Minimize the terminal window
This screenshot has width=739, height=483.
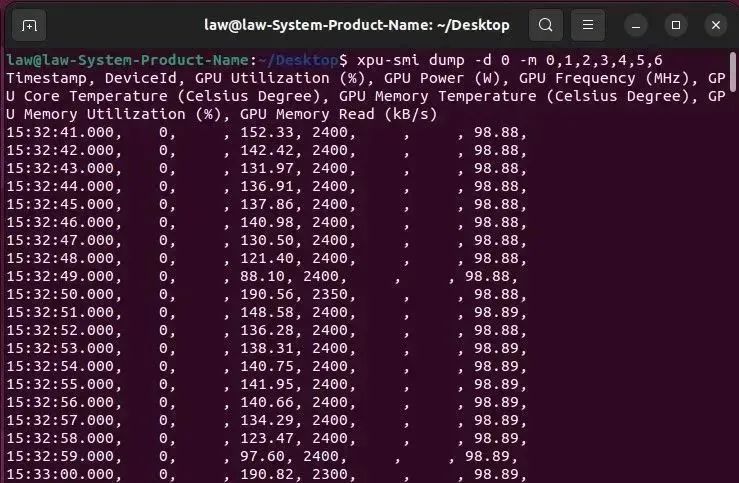[636, 25]
